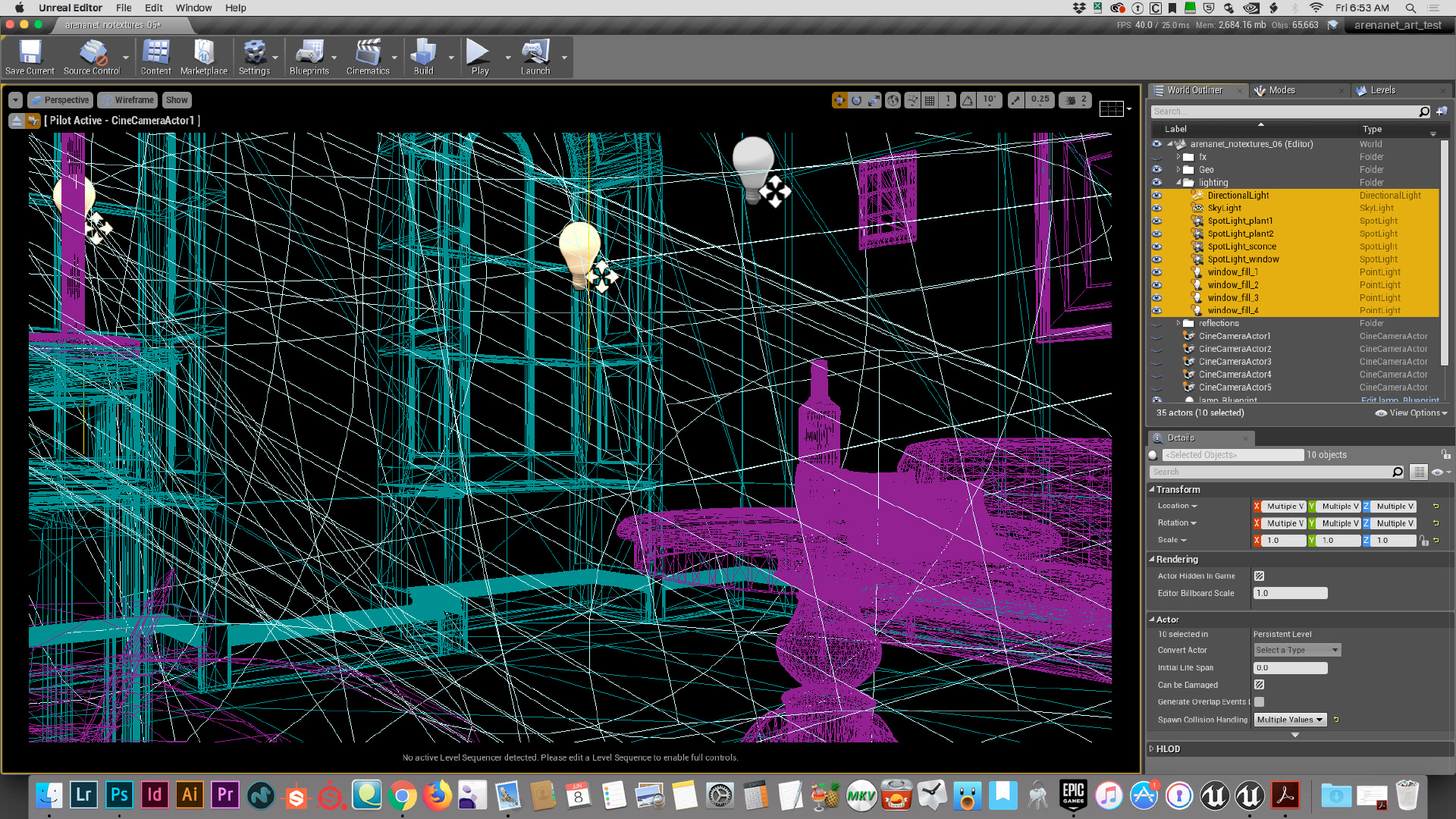Screen dimensions: 1456x819
Task: Select the scale transform gizmo tool
Action: click(x=874, y=100)
